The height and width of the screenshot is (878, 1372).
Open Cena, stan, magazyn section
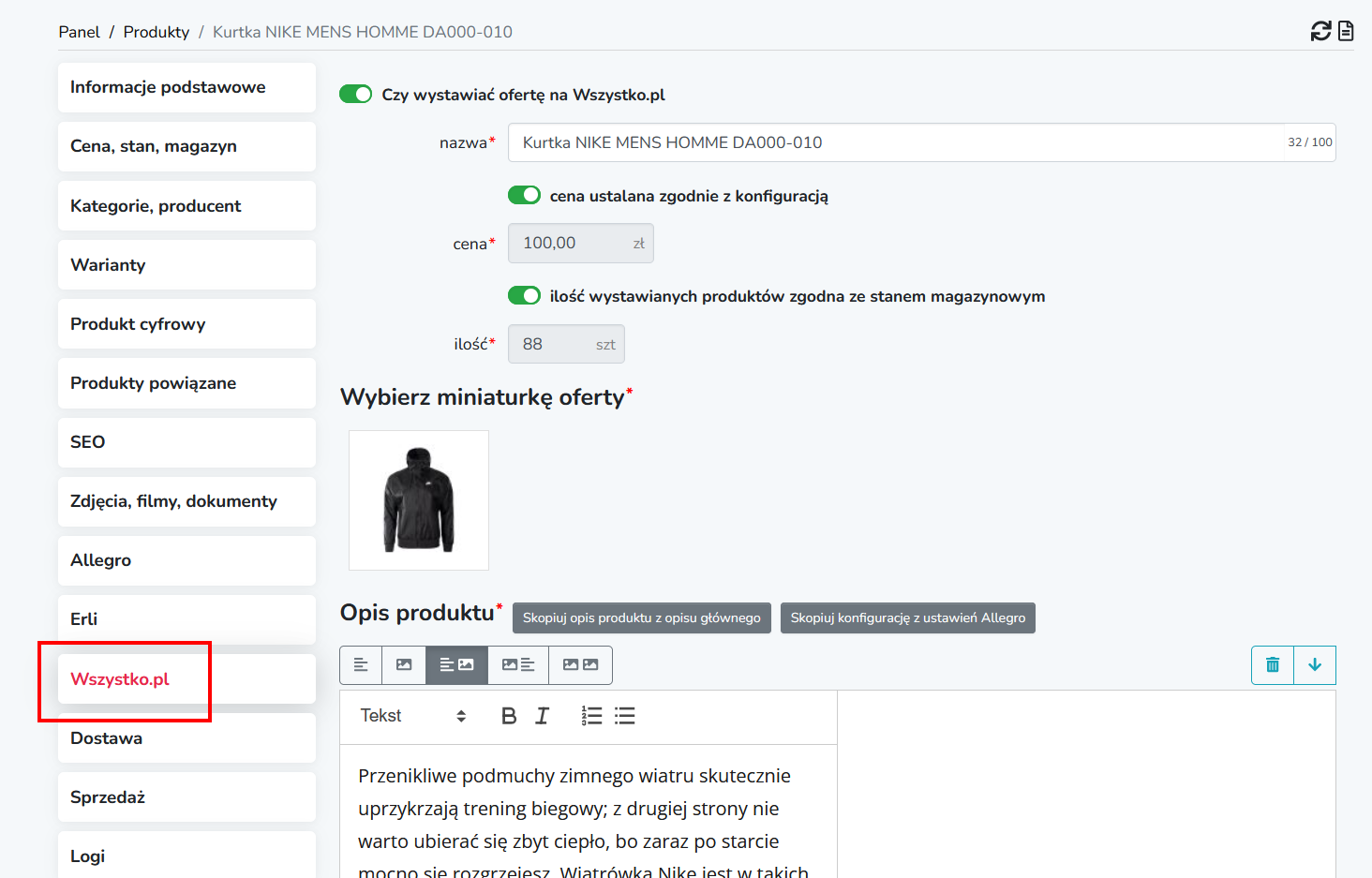coord(186,146)
